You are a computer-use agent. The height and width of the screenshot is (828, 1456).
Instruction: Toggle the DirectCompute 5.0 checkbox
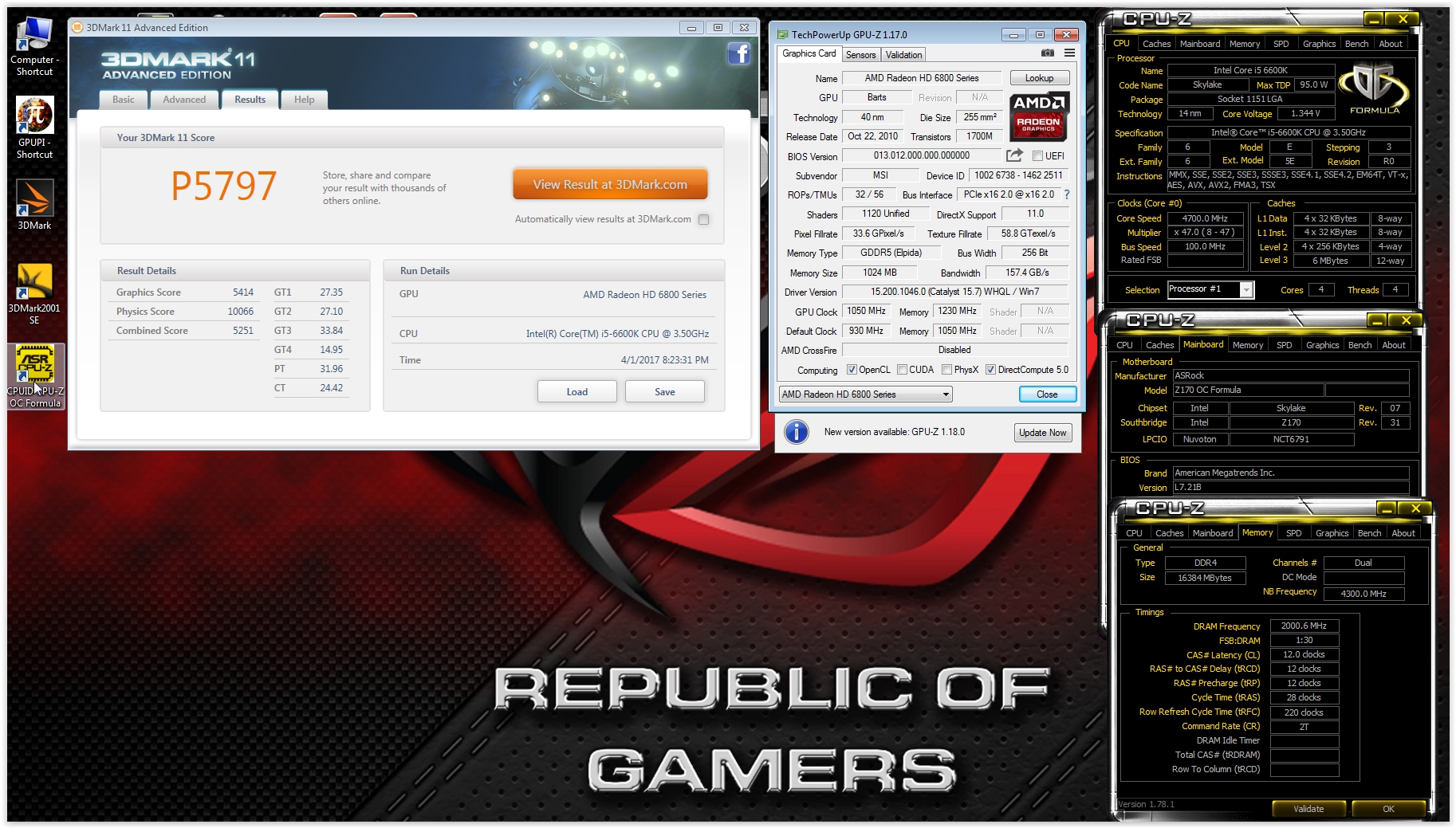point(990,370)
